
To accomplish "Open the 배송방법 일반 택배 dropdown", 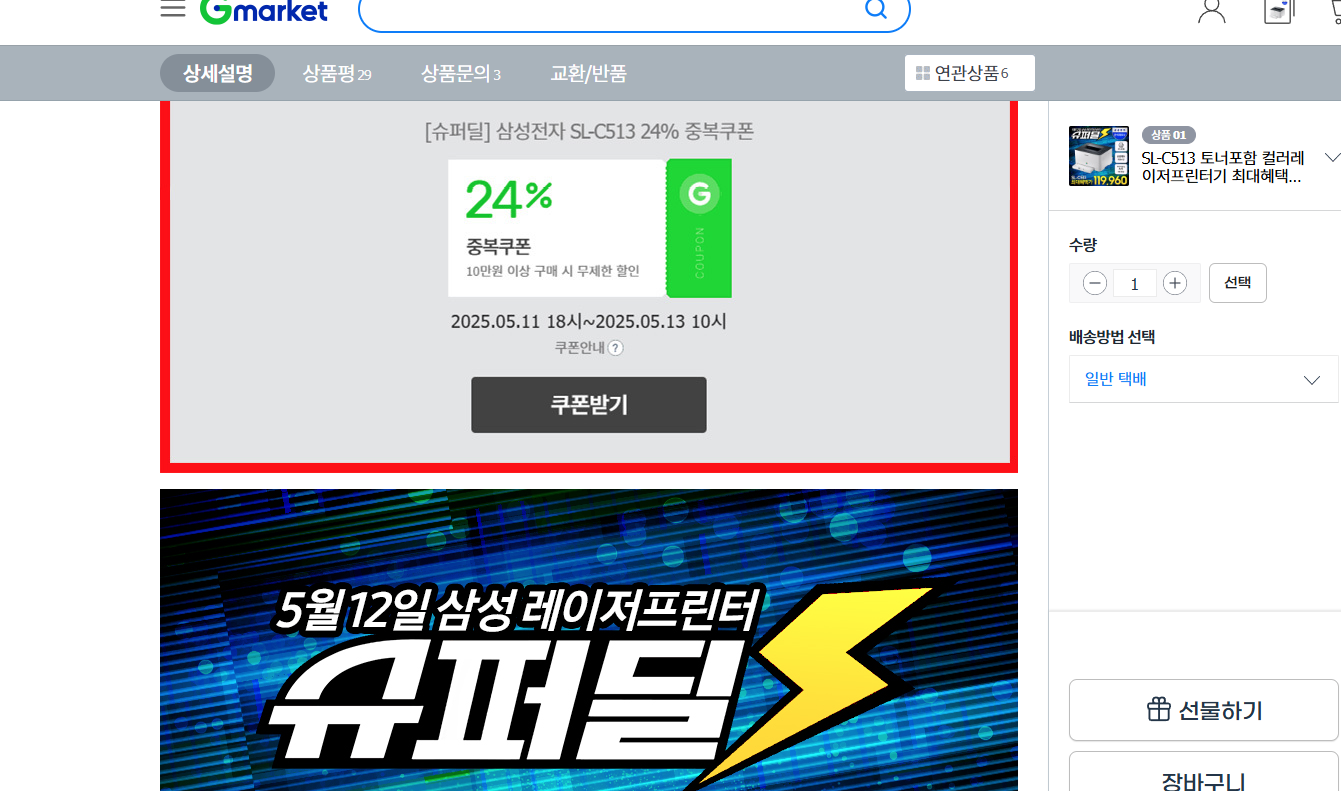I will click(1203, 379).
